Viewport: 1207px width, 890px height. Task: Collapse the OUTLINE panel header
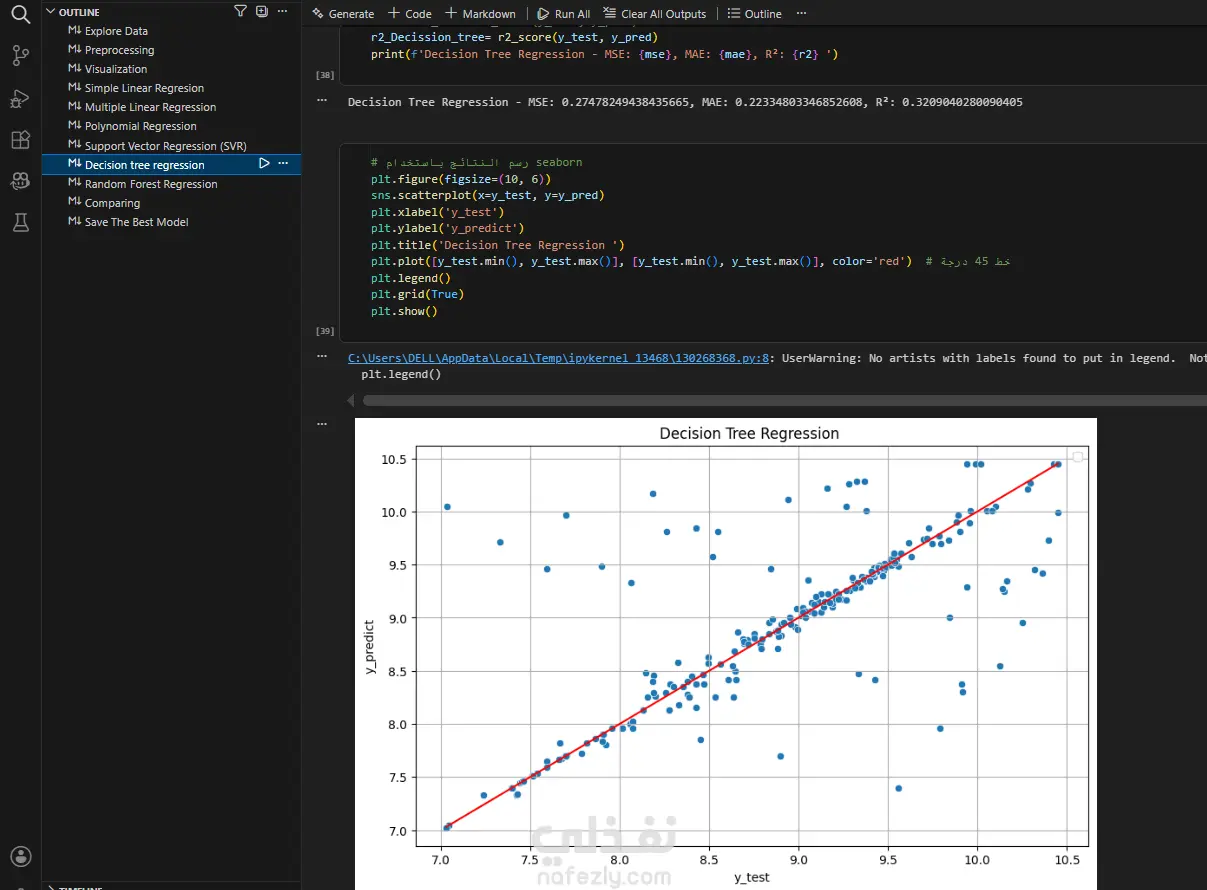[79, 12]
